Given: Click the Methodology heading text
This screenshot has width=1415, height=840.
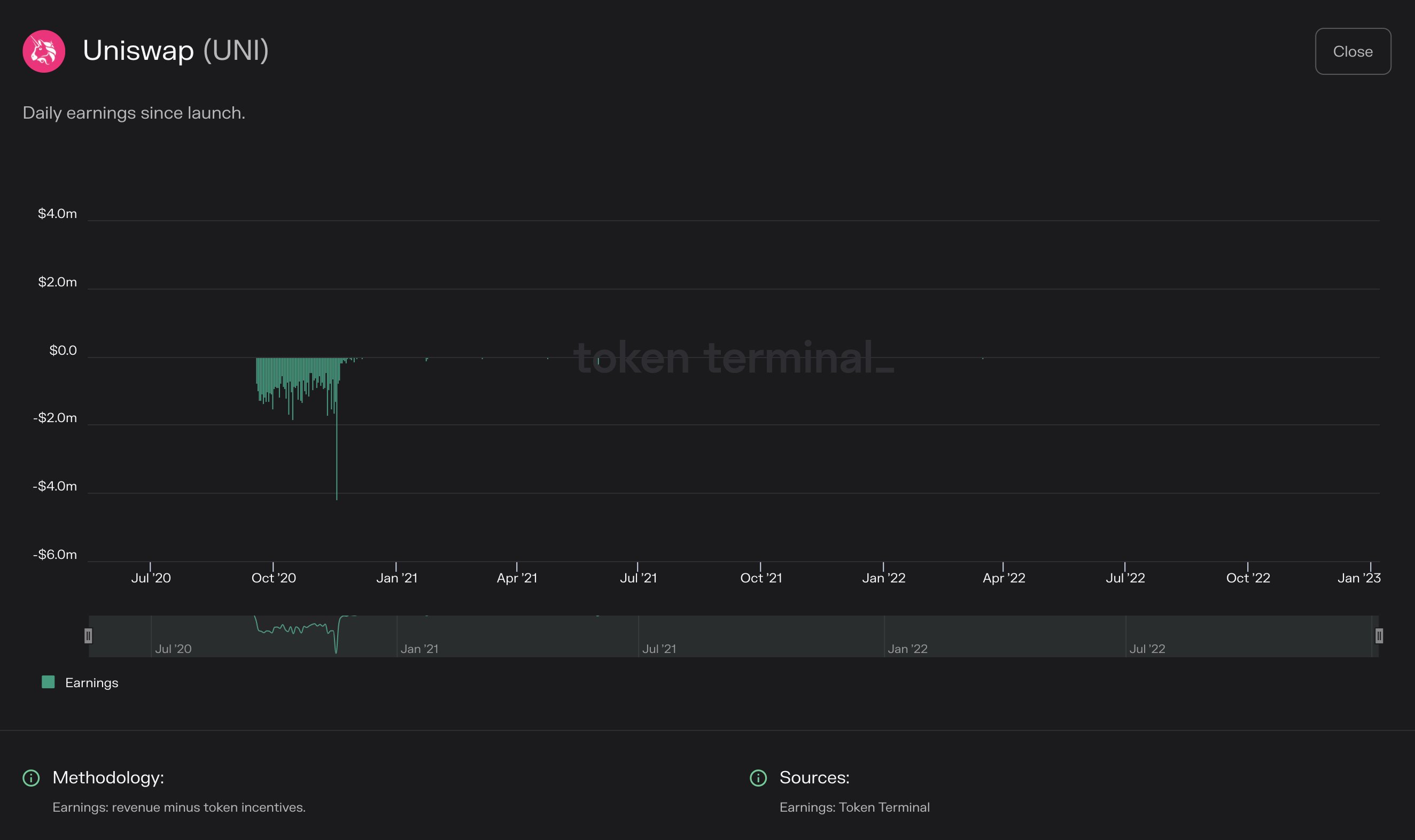Looking at the screenshot, I should tap(108, 777).
